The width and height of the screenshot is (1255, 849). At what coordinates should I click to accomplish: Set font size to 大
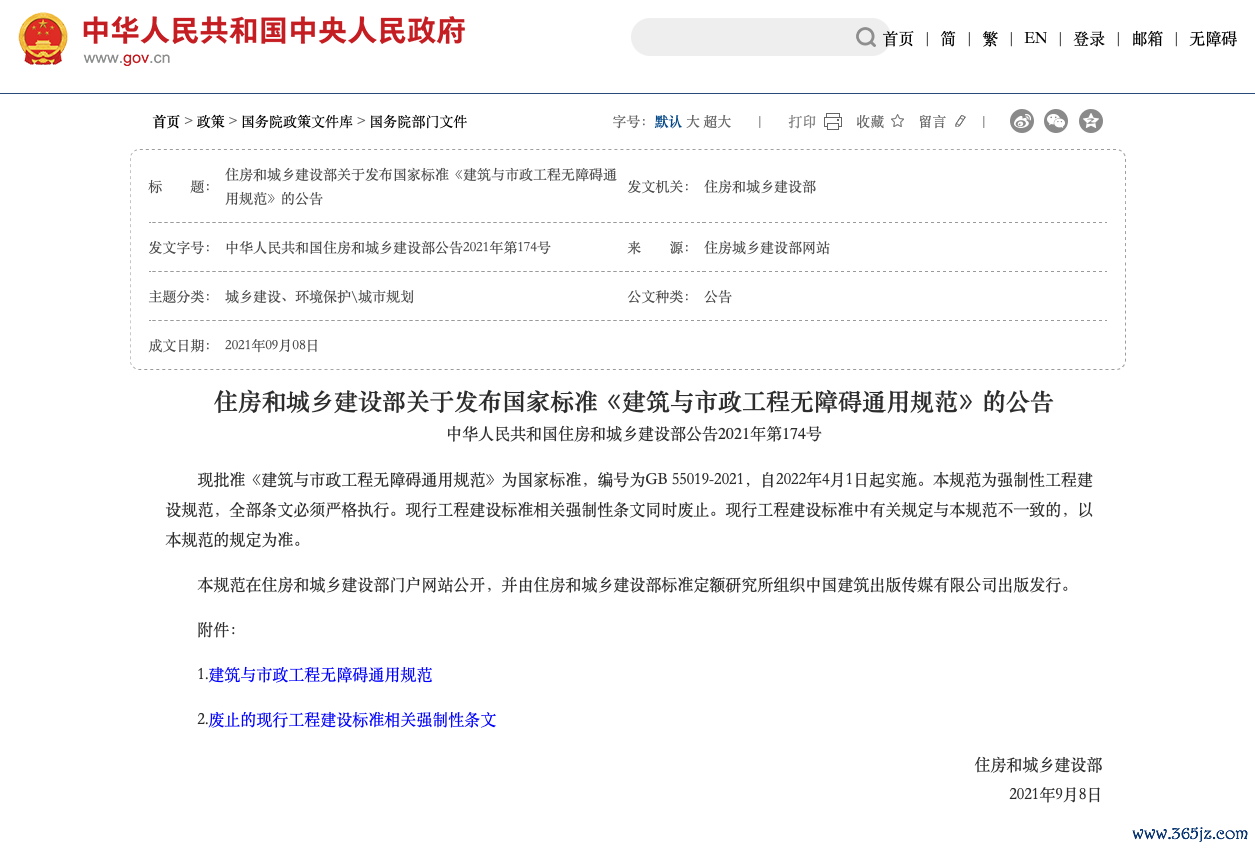pos(692,121)
